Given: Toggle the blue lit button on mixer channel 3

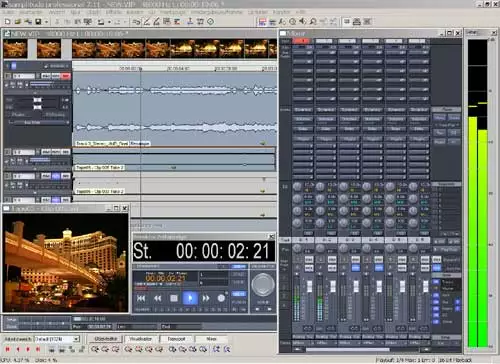Looking at the screenshot, I should (355, 267).
